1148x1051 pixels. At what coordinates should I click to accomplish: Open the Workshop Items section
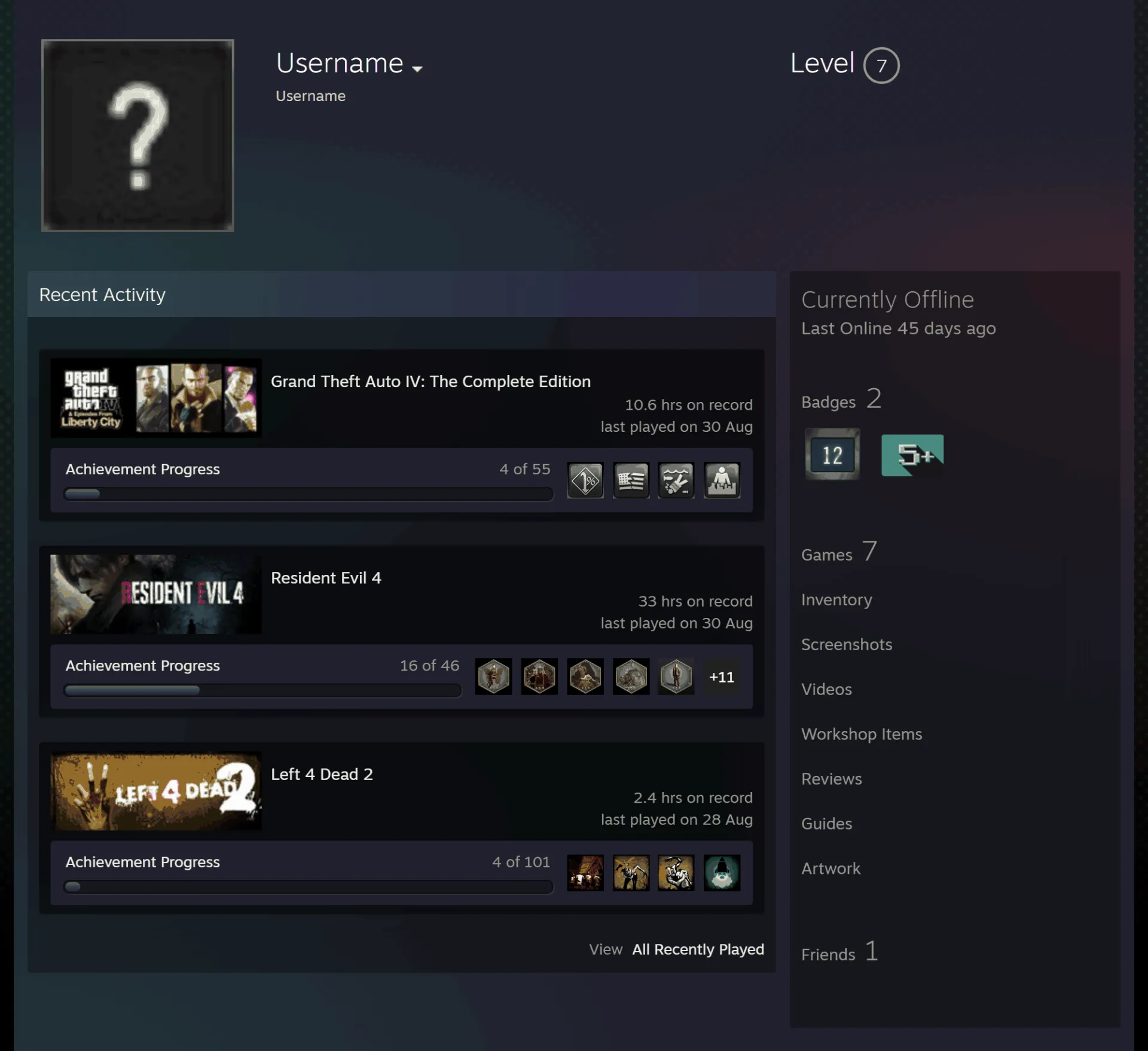click(x=862, y=734)
